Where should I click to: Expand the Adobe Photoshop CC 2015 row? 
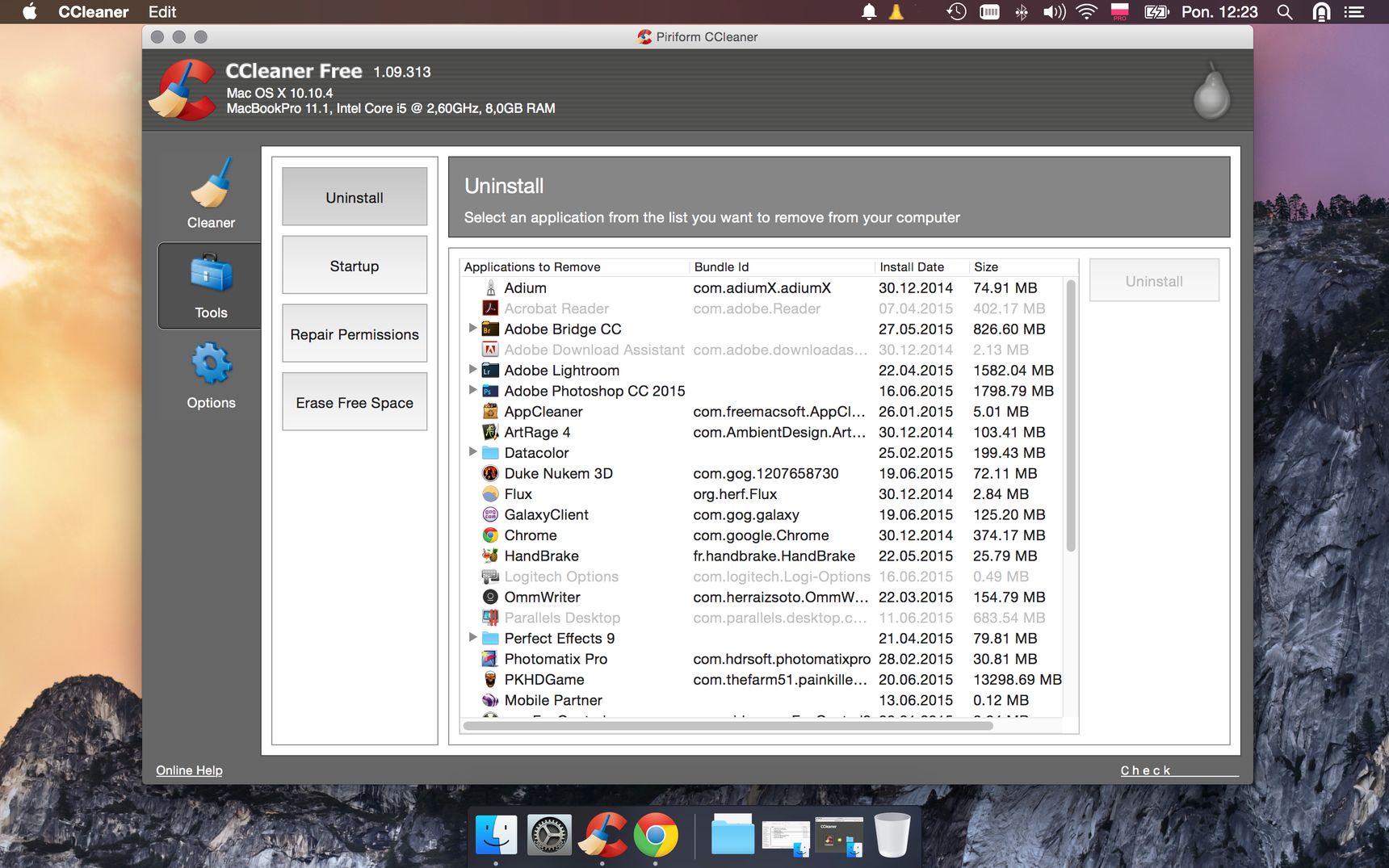pos(472,390)
